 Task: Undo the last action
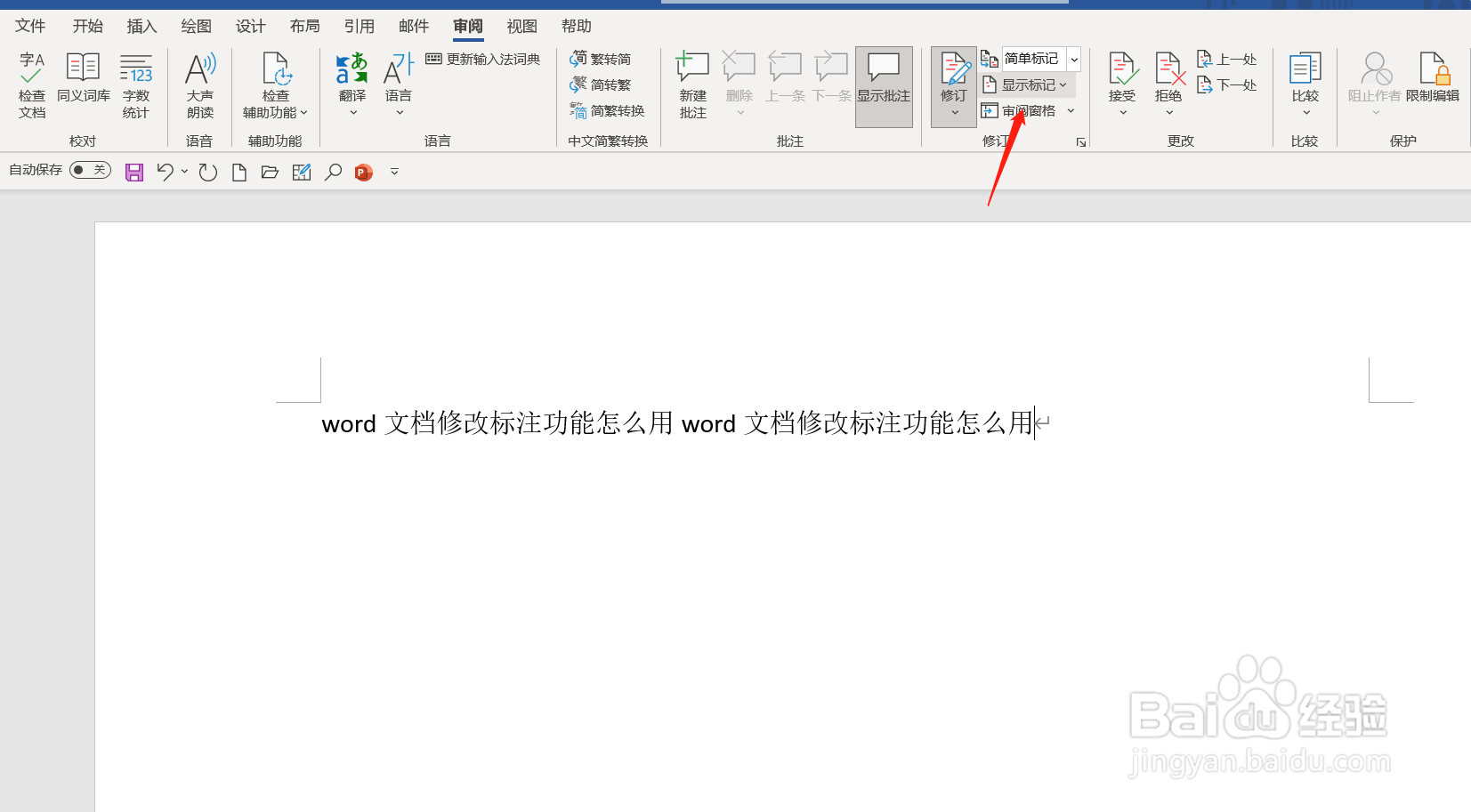point(165,172)
